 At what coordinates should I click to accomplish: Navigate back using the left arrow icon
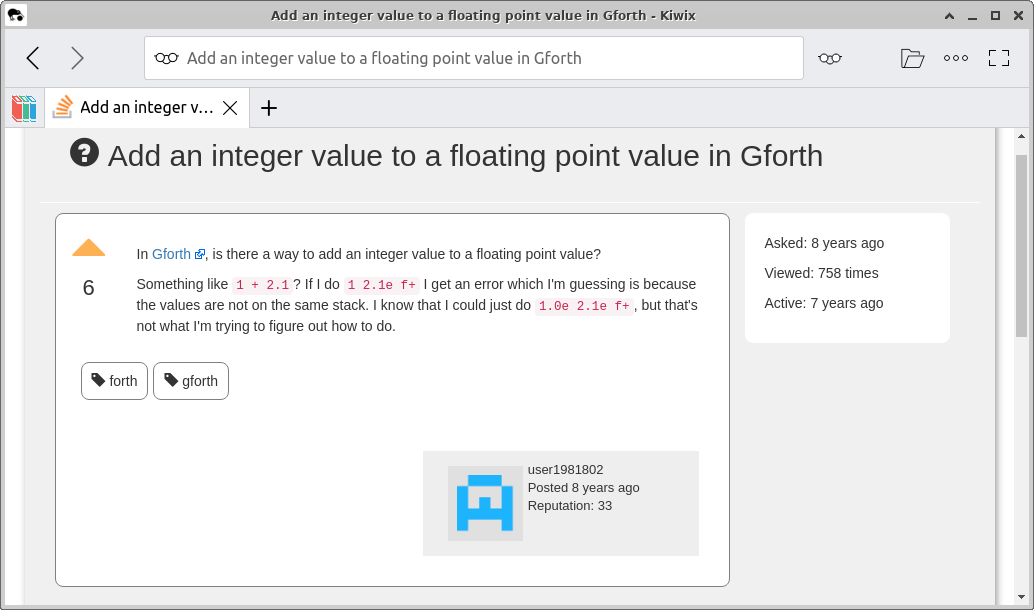pos(32,57)
